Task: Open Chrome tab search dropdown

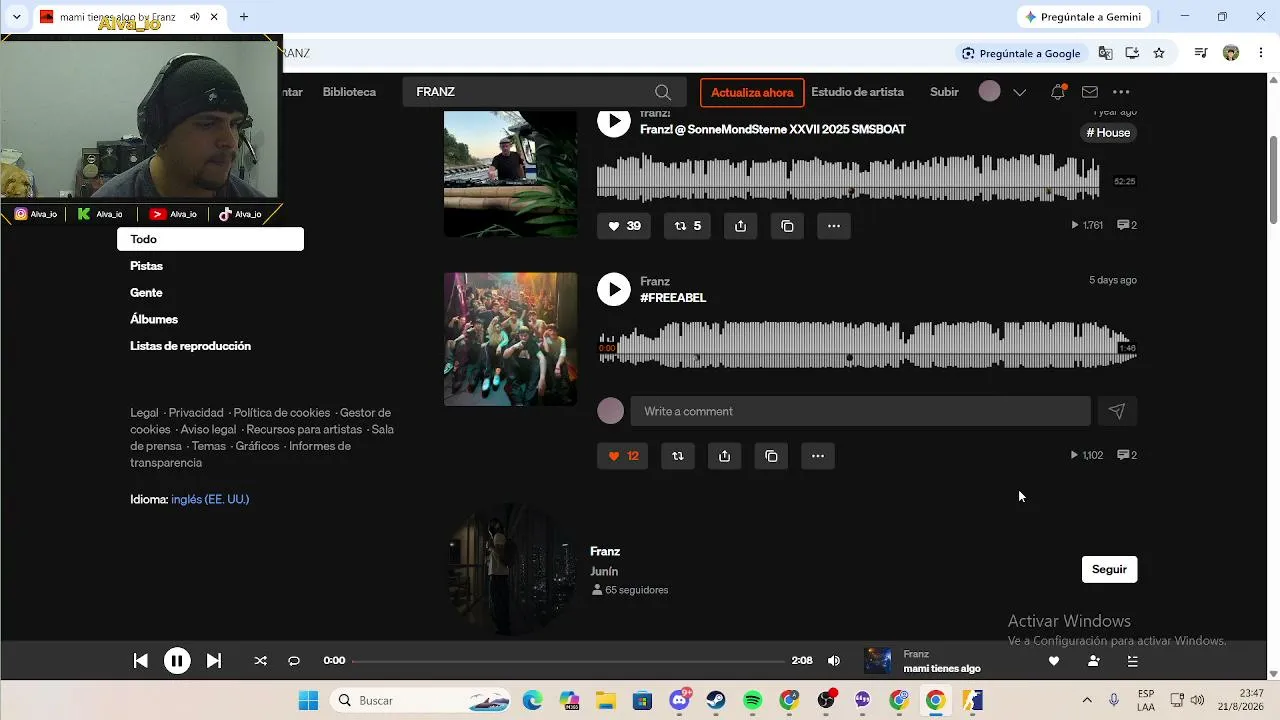Action: 16,17
